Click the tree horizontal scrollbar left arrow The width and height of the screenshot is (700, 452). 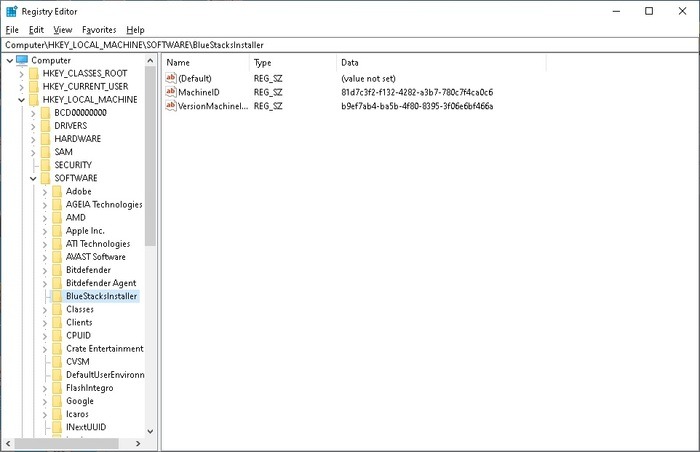(x=8, y=444)
